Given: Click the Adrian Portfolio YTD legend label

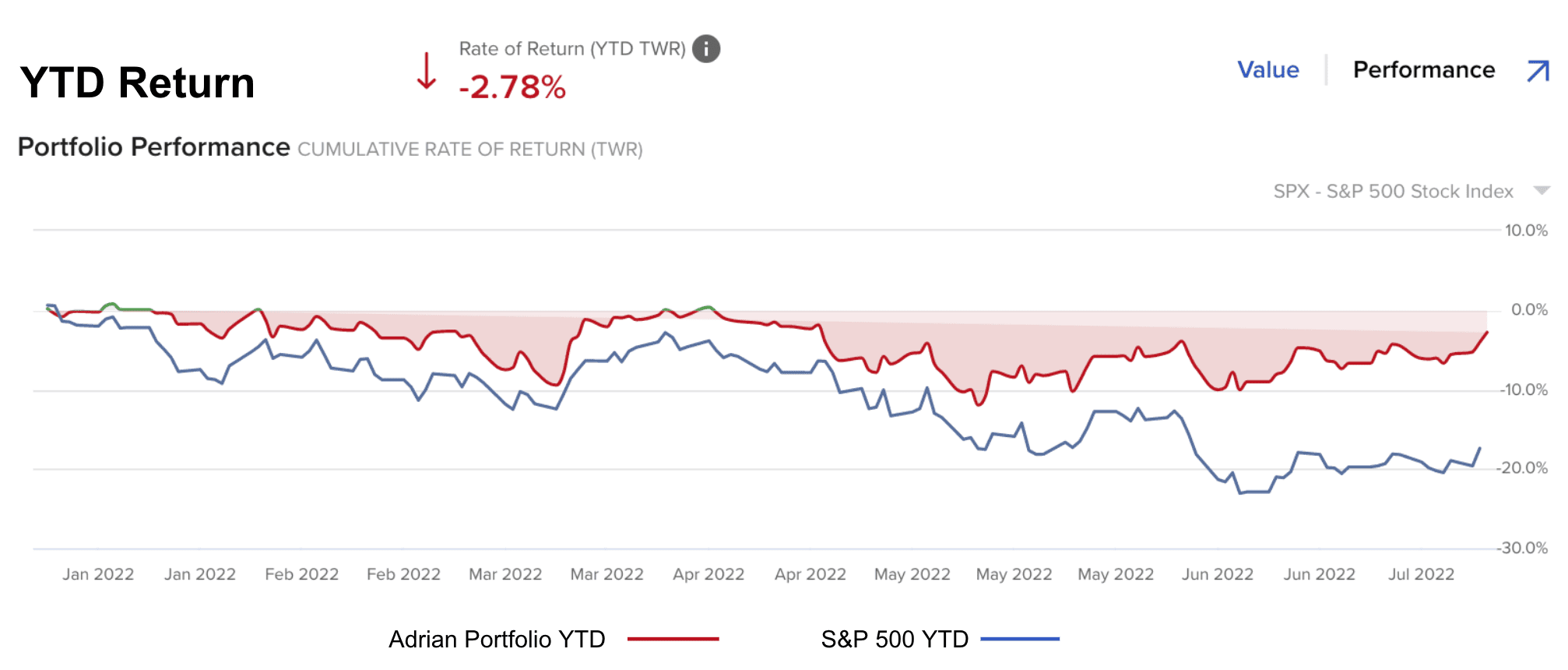Looking at the screenshot, I should coord(497,639).
